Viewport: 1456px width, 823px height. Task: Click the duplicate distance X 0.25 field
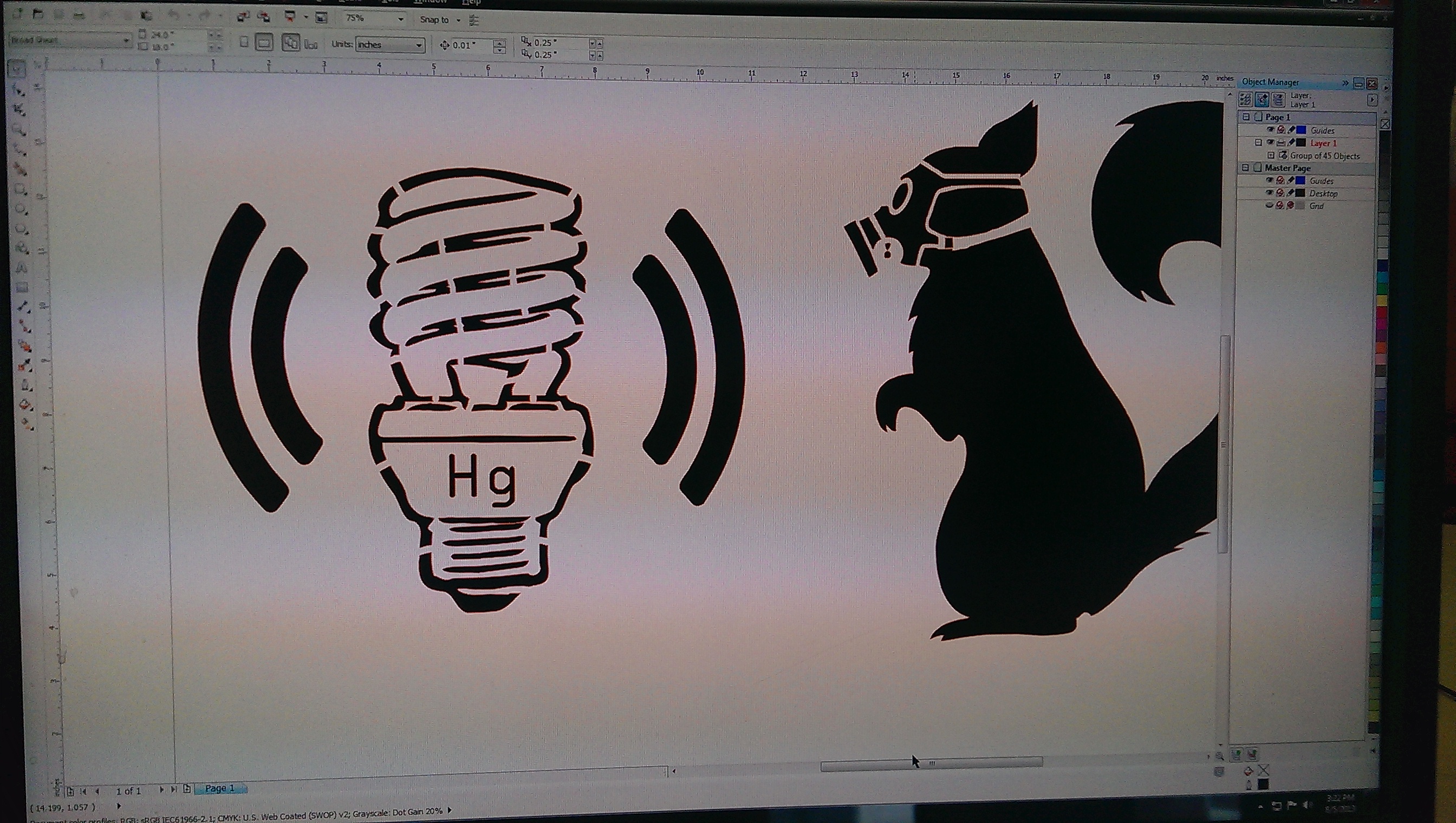(560, 42)
